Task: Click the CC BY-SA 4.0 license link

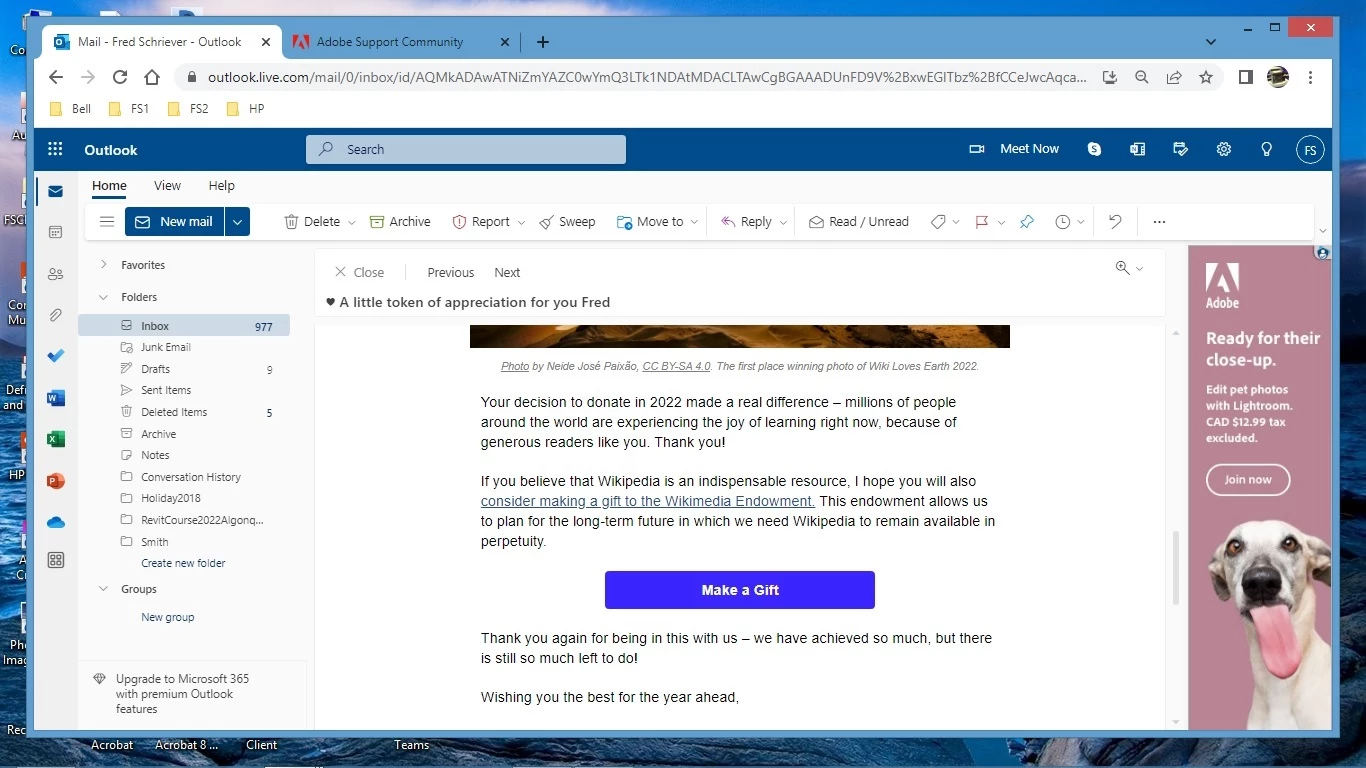Action: coord(676,366)
